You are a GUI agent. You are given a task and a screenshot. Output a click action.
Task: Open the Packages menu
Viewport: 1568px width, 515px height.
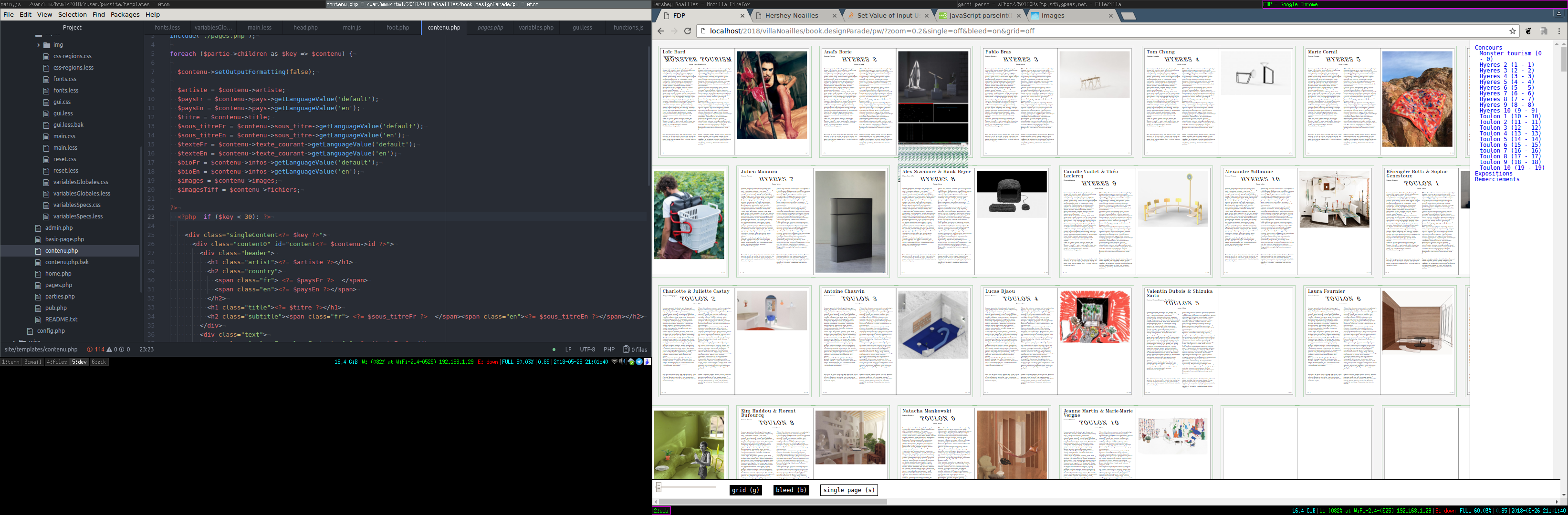pyautogui.click(x=125, y=15)
